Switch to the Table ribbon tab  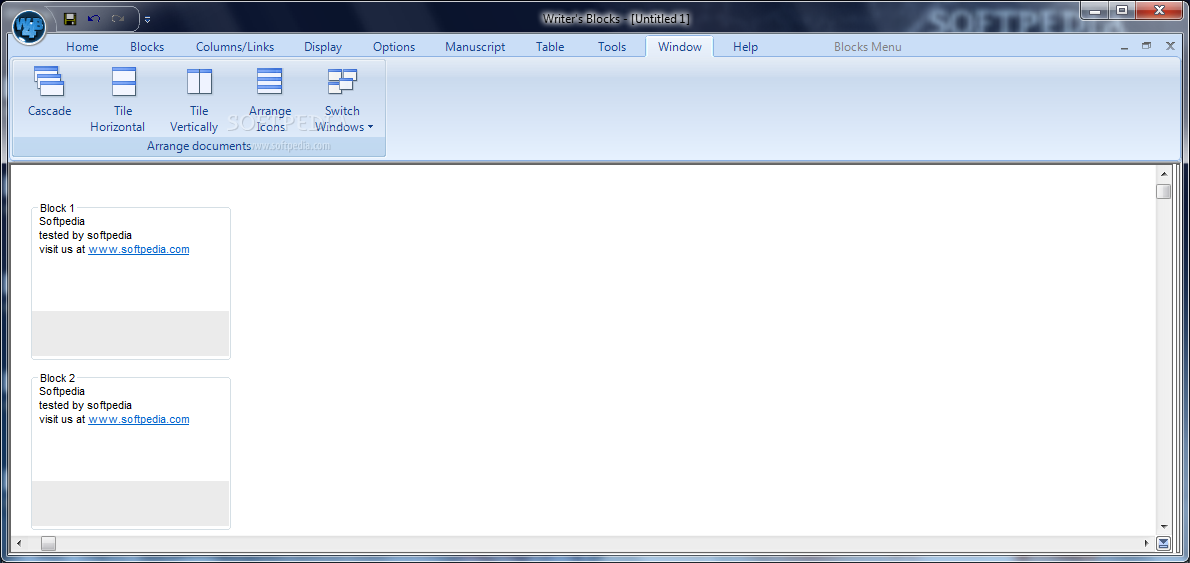[x=550, y=47]
